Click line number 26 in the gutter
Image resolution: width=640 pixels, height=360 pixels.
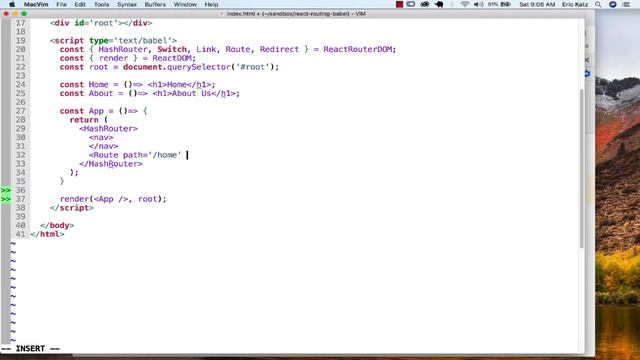20,102
